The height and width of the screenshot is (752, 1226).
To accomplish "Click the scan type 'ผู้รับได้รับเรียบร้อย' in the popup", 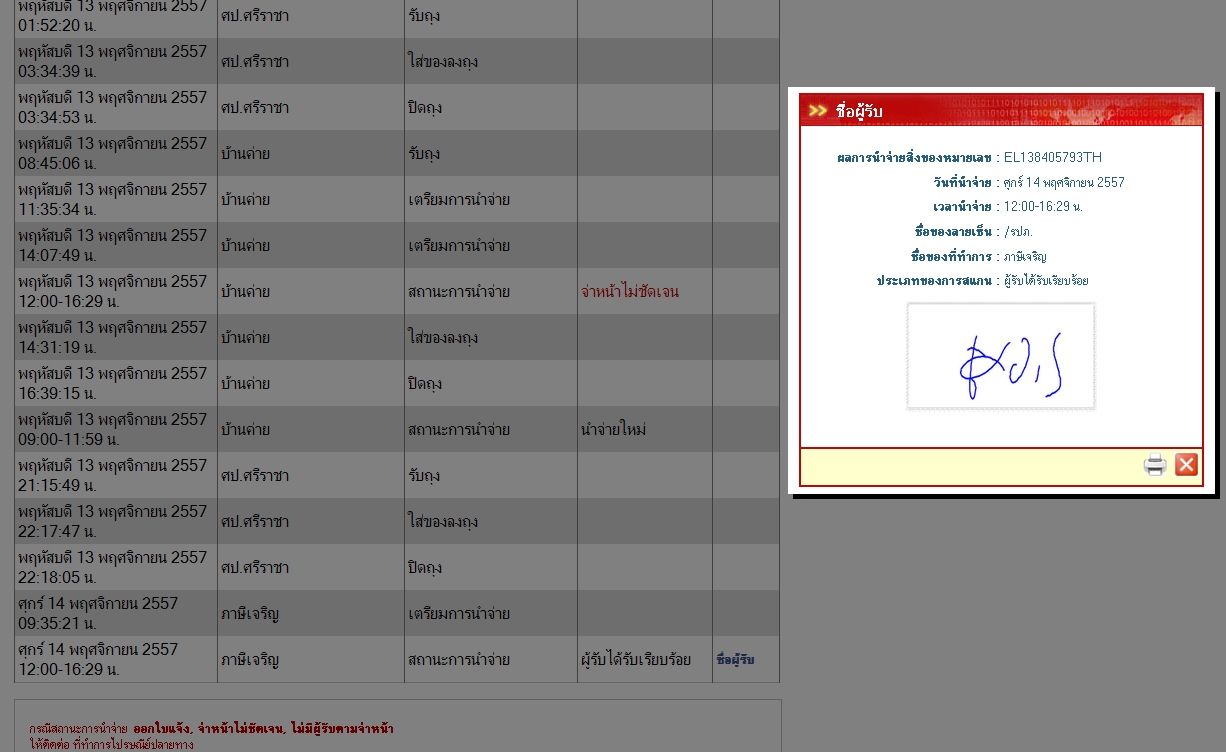I will (x=1046, y=281).
